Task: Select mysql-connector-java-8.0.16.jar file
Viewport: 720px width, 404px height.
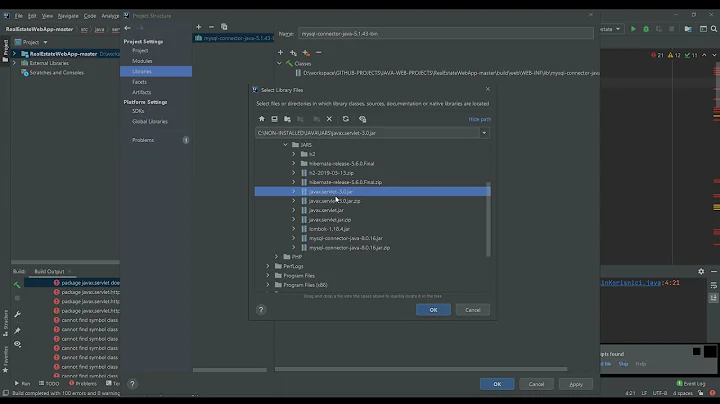Action: click(x=346, y=238)
